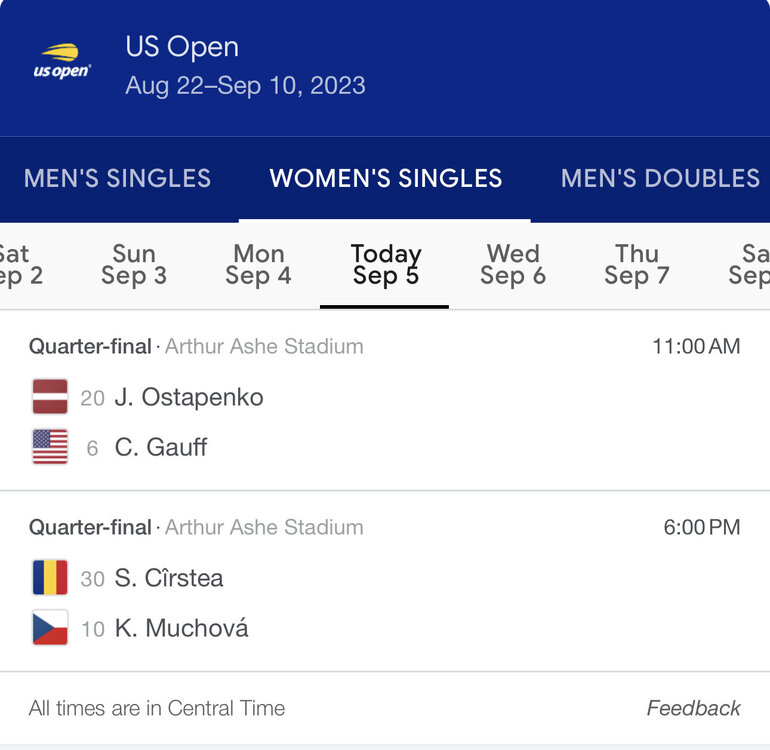This screenshot has width=770, height=750.
Task: Open the 6:00 PM quarter-final match
Action: tap(385, 580)
